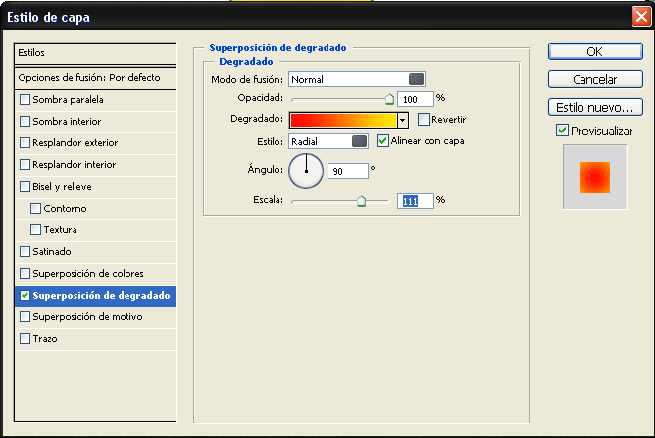Click the Ángulo value field
The width and height of the screenshot is (655, 438).
(x=348, y=171)
